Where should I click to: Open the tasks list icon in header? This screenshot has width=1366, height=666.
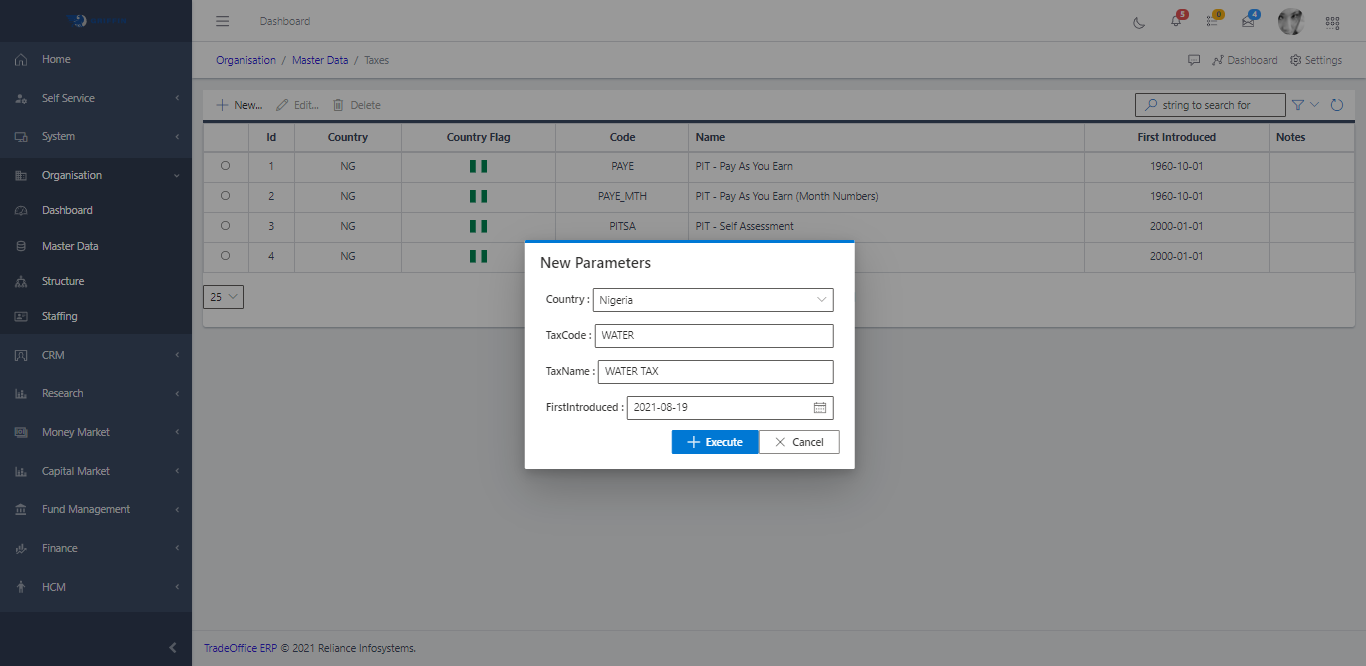pyautogui.click(x=1212, y=22)
